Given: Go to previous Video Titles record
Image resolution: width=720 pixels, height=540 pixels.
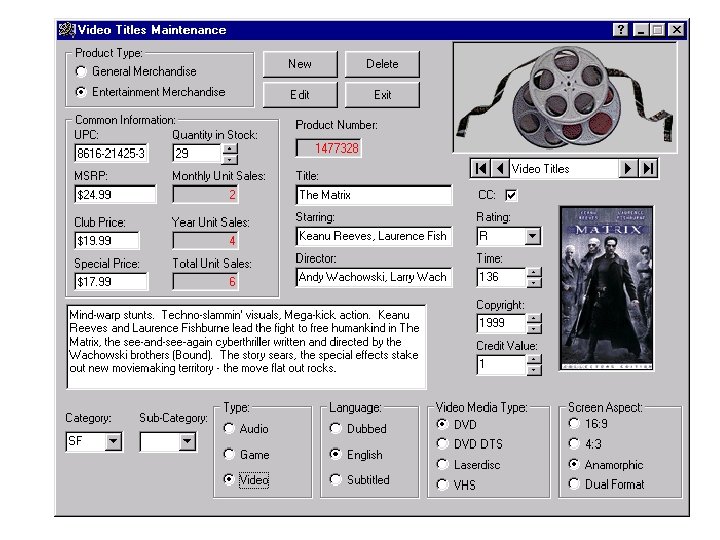Looking at the screenshot, I should point(500,169).
